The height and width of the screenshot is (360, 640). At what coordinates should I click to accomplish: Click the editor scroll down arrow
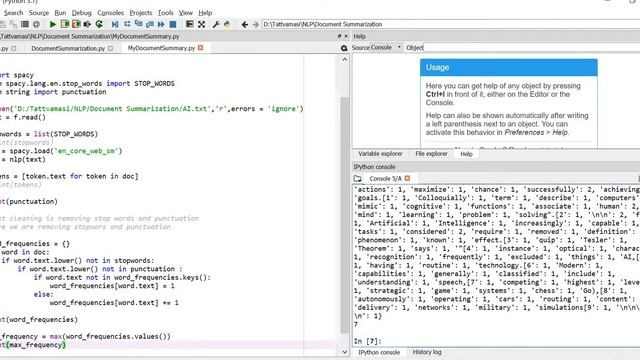click(344, 352)
